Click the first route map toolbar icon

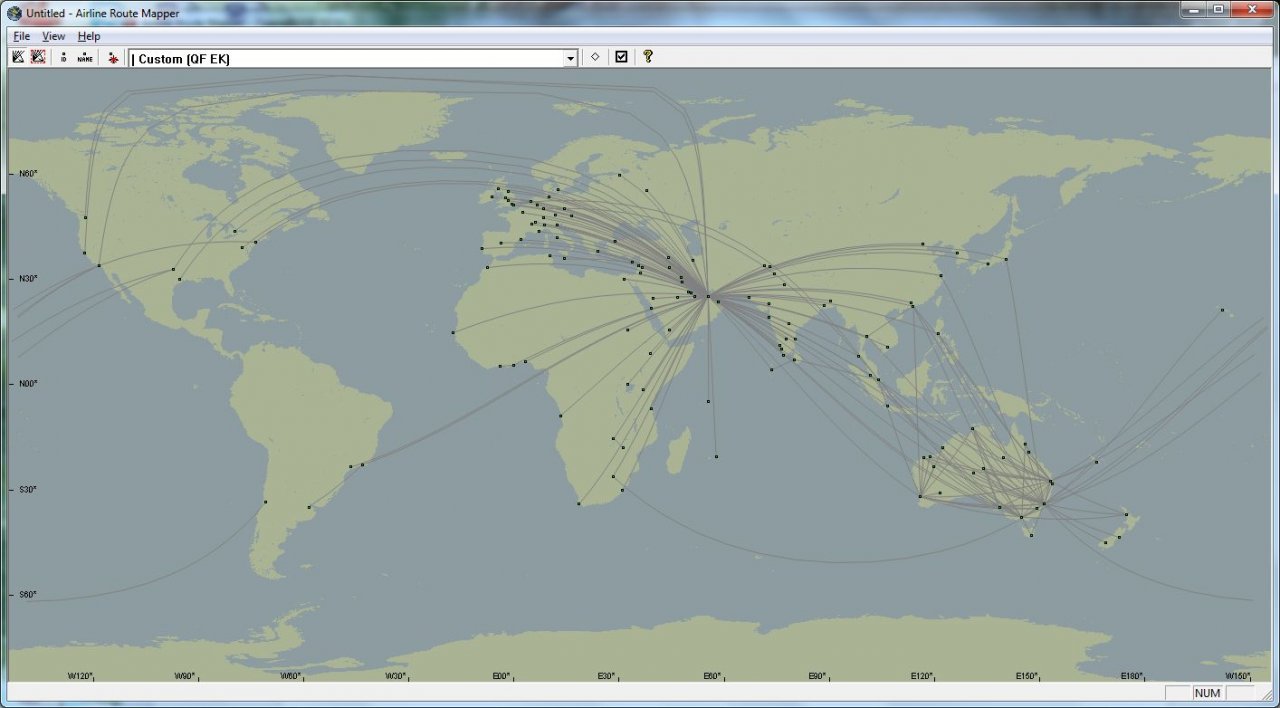[x=18, y=58]
